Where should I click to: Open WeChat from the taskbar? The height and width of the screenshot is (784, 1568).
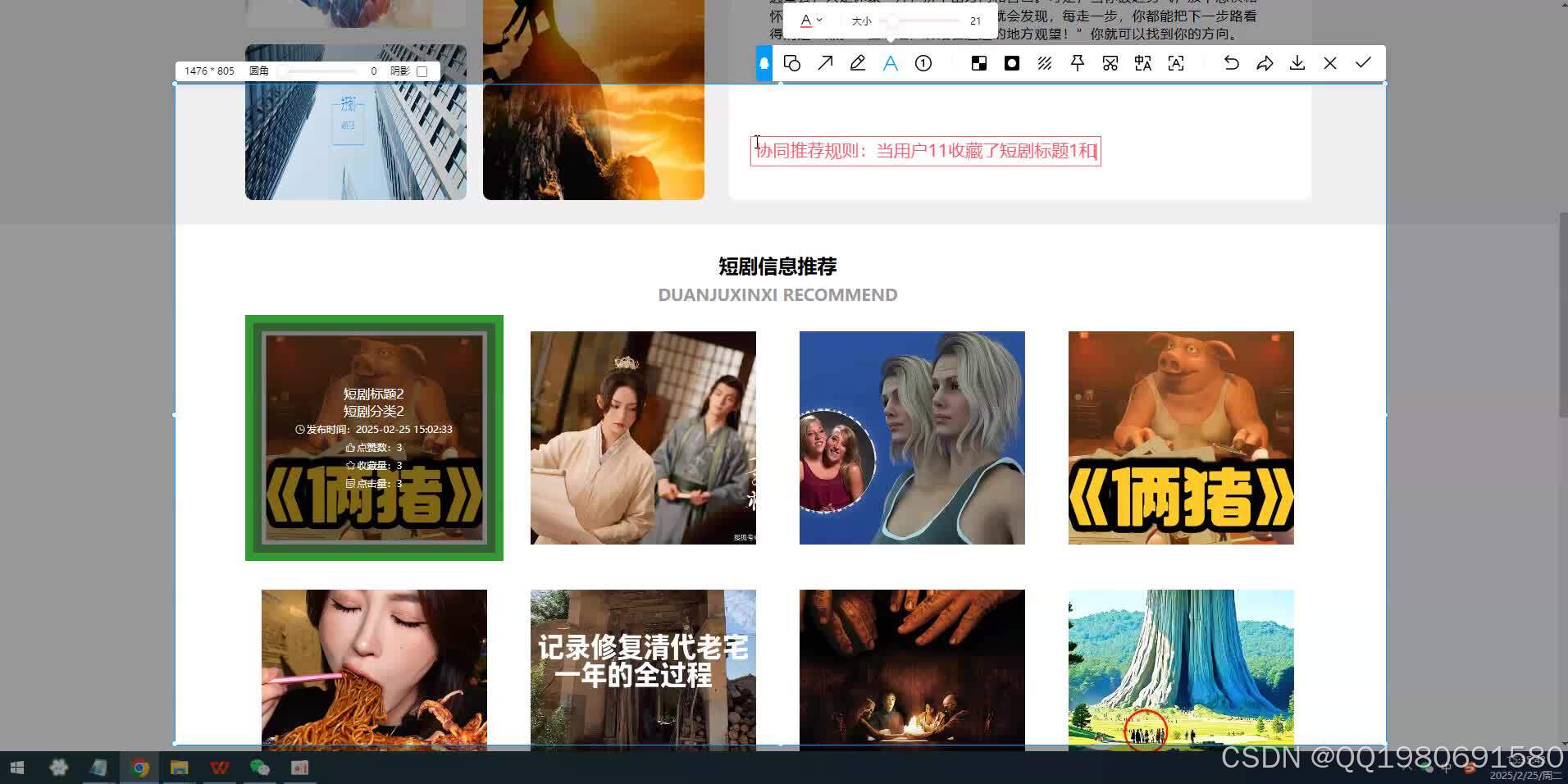point(260,768)
